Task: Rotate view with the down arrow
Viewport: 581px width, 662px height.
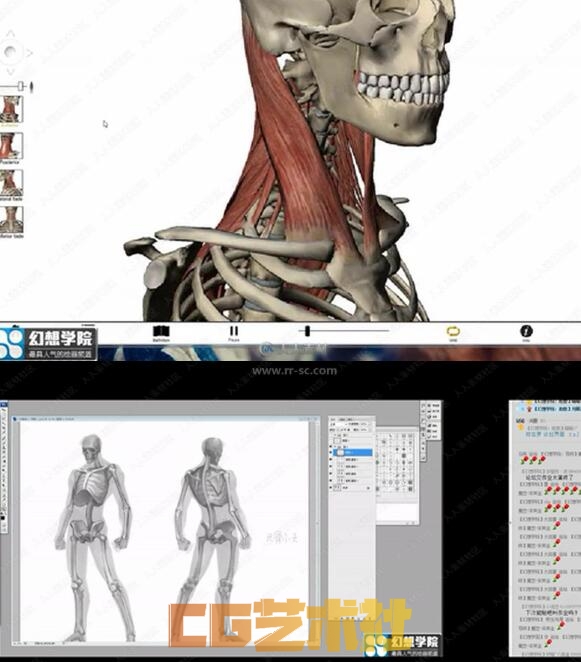Action: point(11,71)
